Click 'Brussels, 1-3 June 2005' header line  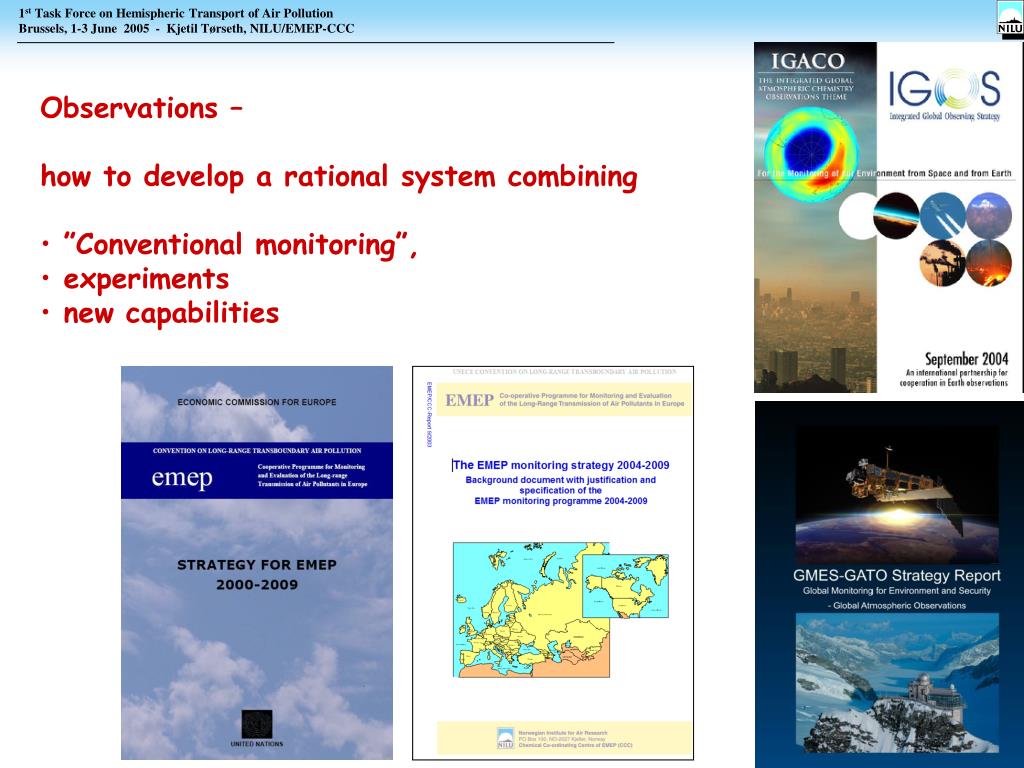tap(186, 29)
